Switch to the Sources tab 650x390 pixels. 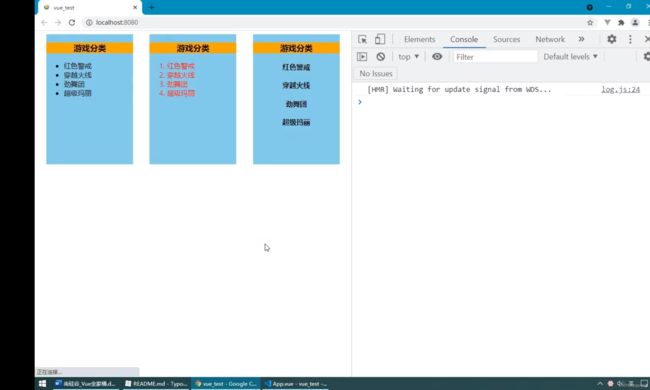[506, 39]
